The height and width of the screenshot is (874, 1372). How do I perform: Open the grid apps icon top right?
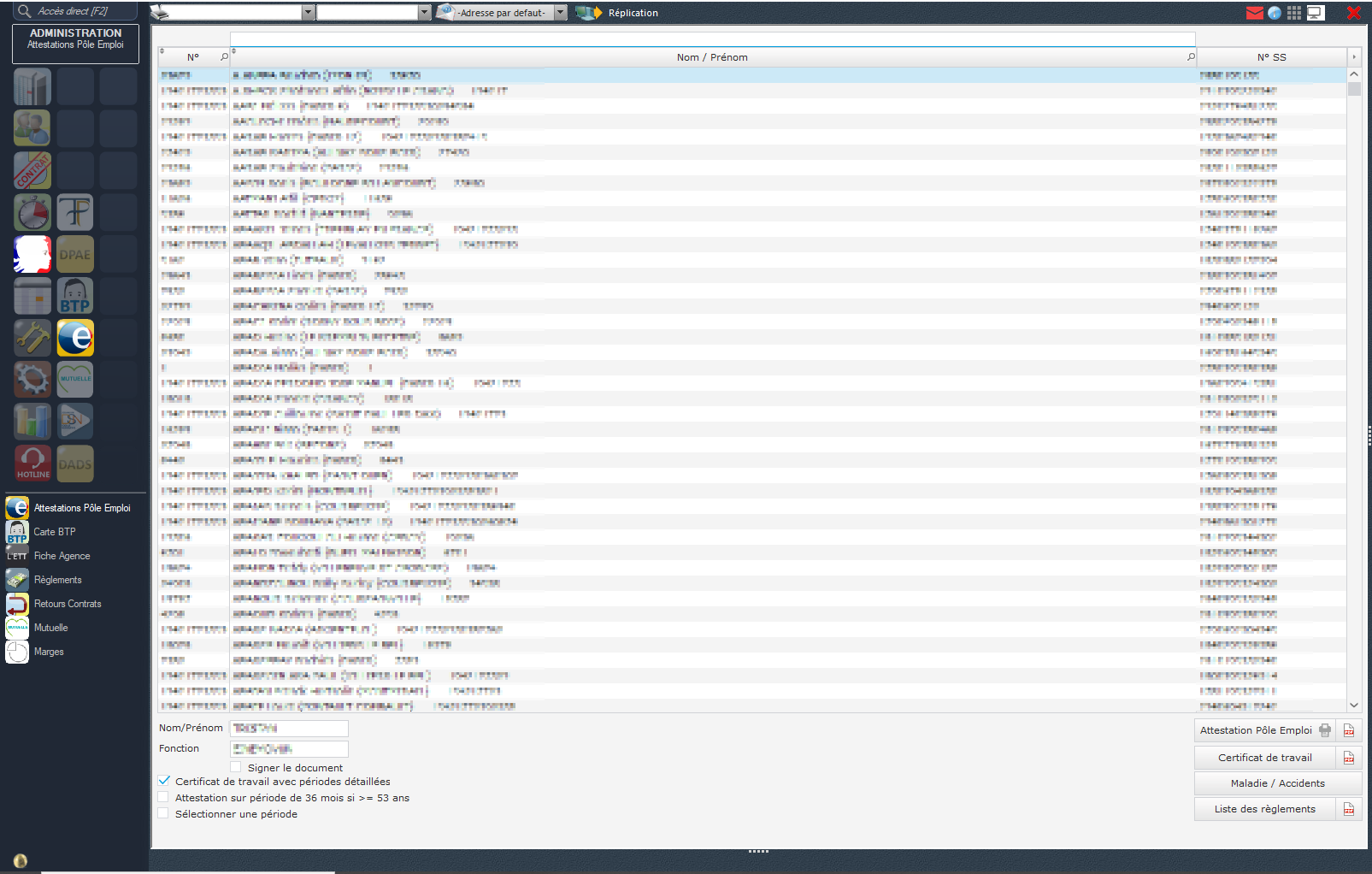tap(1294, 13)
